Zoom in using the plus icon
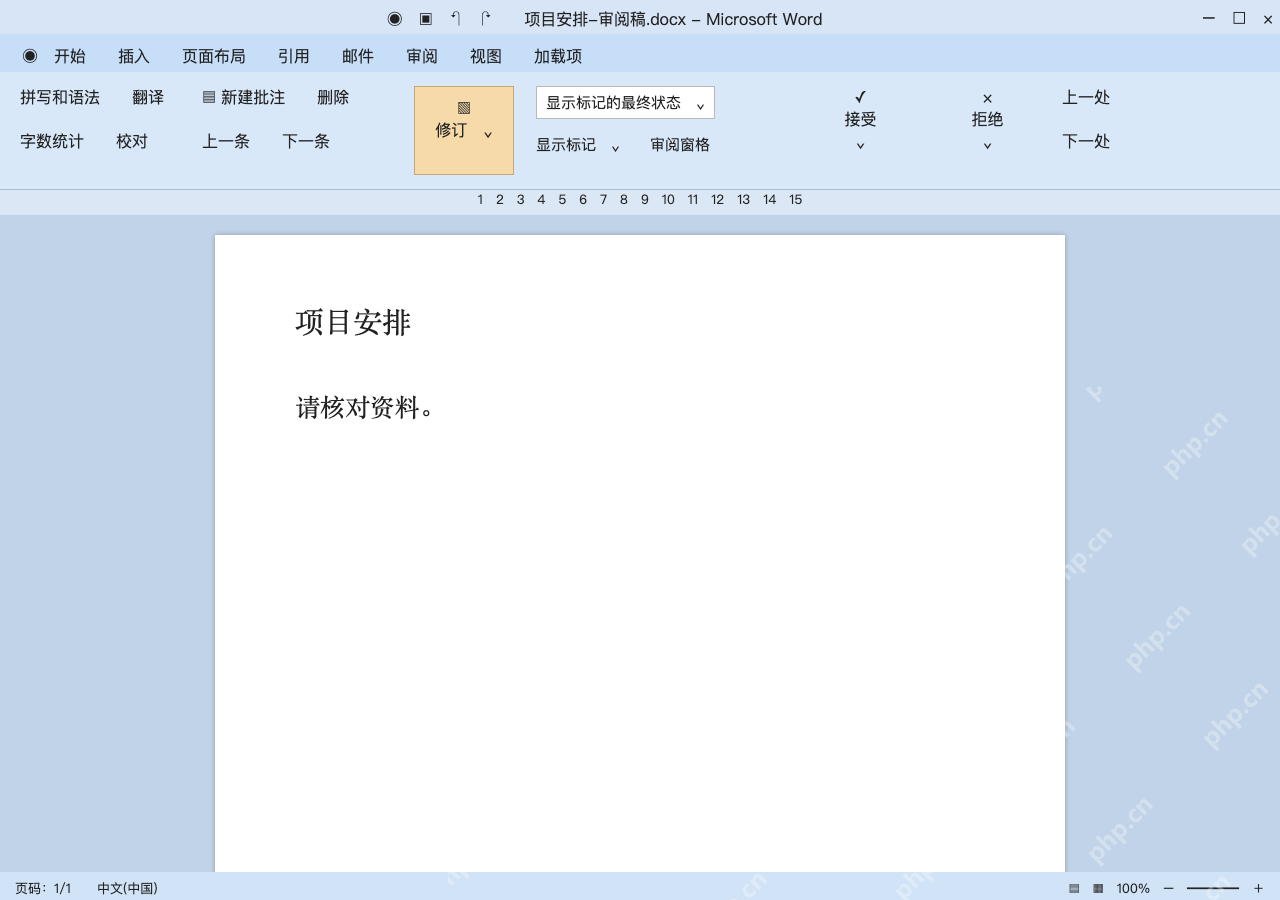Image resolution: width=1280 pixels, height=900 pixels. coord(1258,888)
